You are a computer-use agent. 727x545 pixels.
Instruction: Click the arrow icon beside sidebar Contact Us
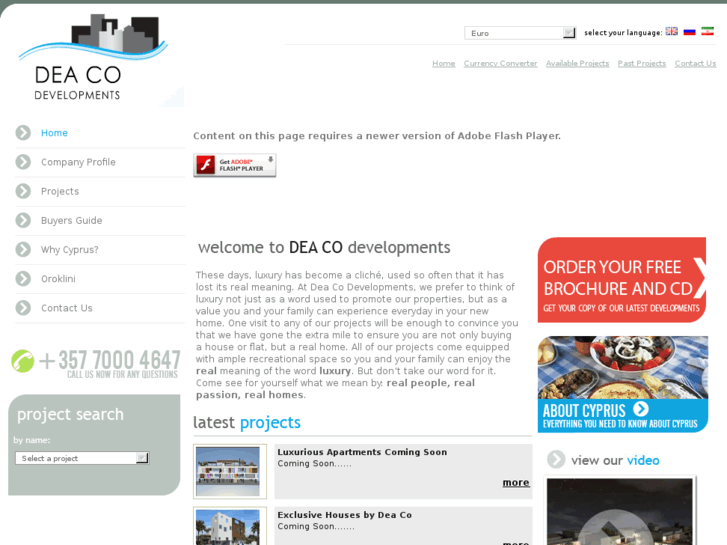pyautogui.click(x=23, y=308)
